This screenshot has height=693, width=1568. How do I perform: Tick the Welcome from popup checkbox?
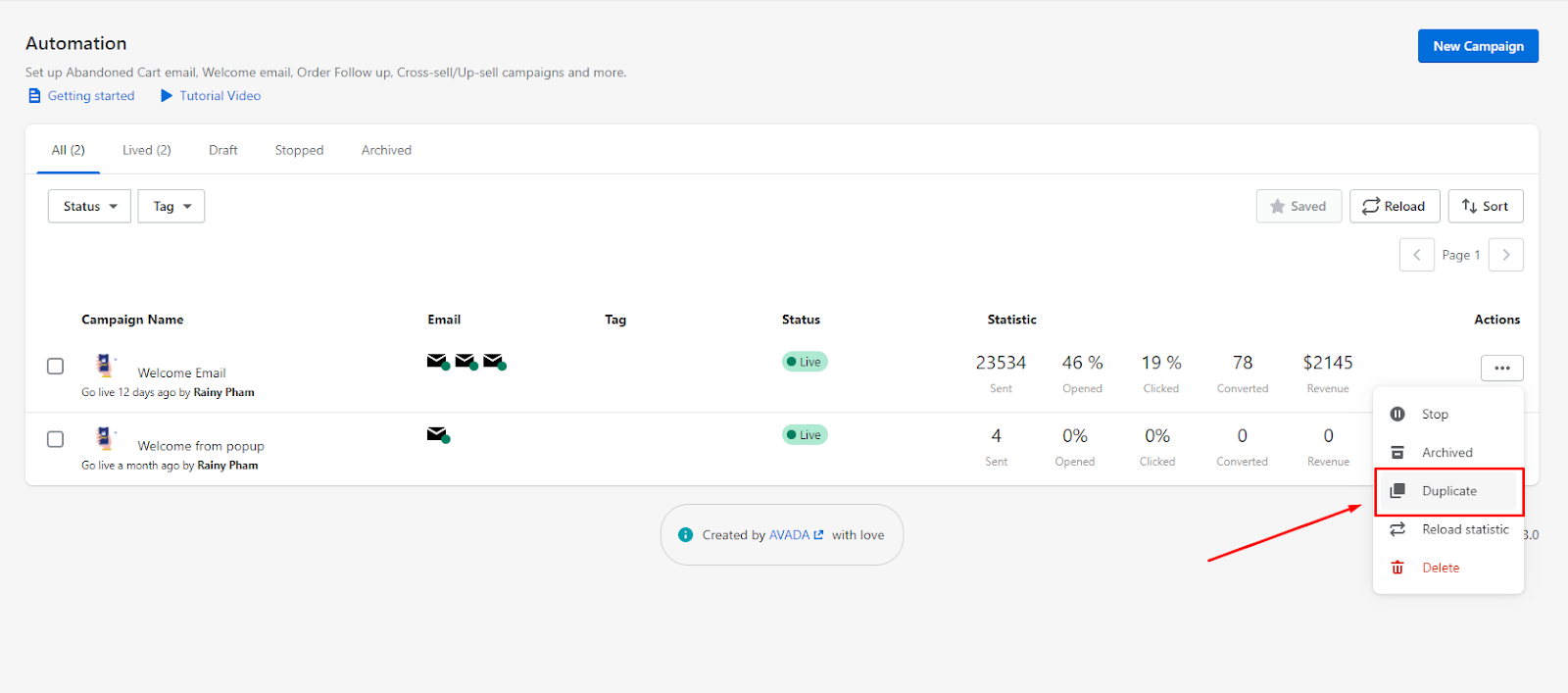click(56, 439)
